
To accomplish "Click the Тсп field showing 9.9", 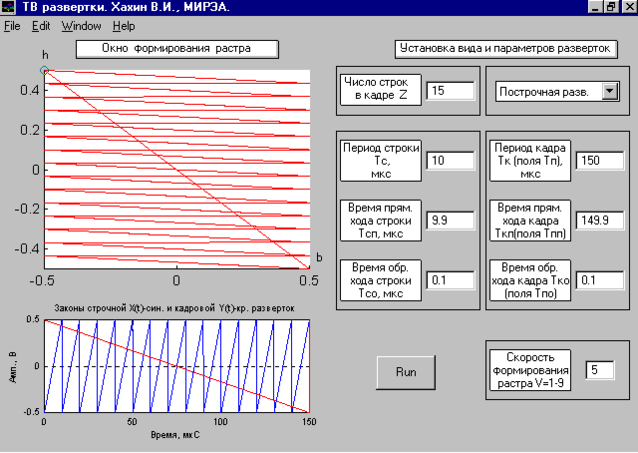I will [x=450, y=220].
